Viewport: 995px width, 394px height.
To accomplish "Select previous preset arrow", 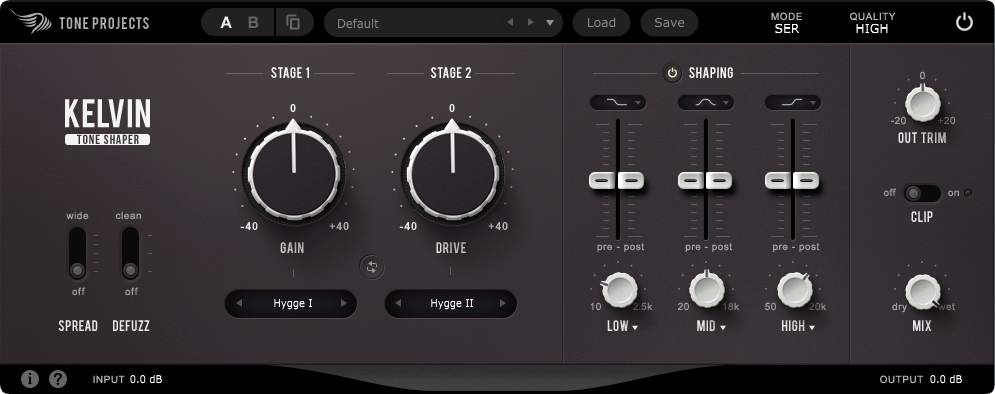I will [510, 23].
